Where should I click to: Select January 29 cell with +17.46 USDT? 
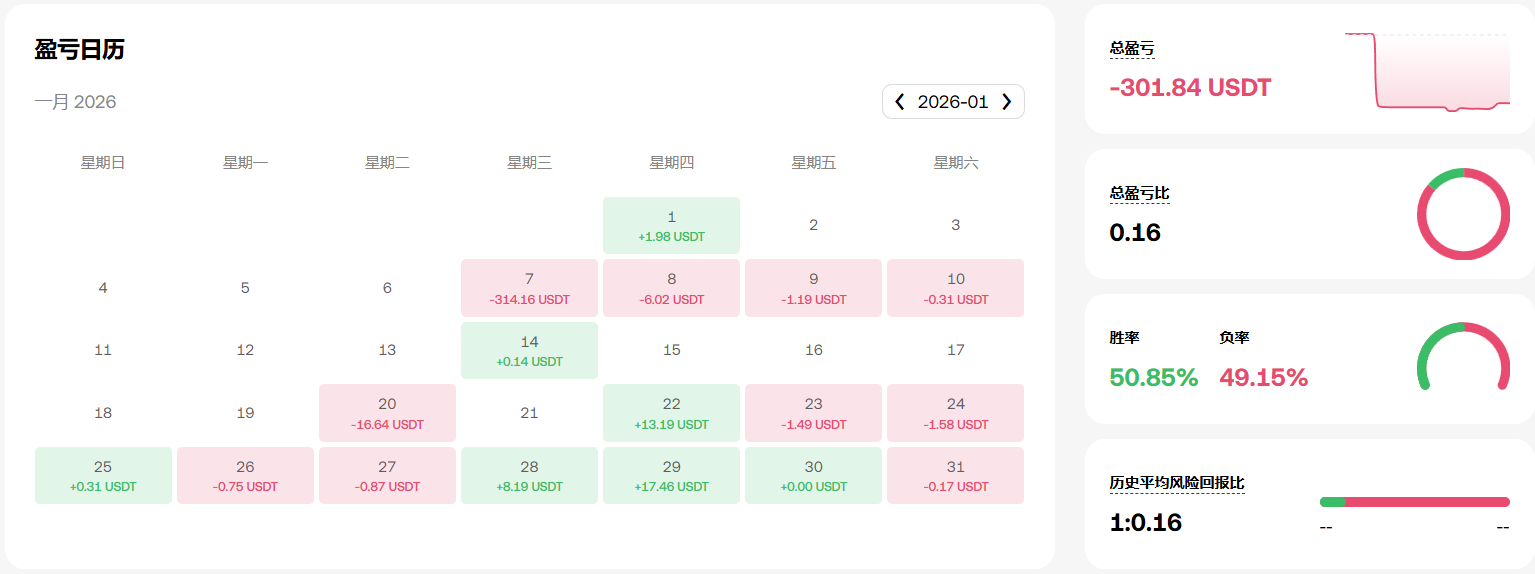(671, 475)
